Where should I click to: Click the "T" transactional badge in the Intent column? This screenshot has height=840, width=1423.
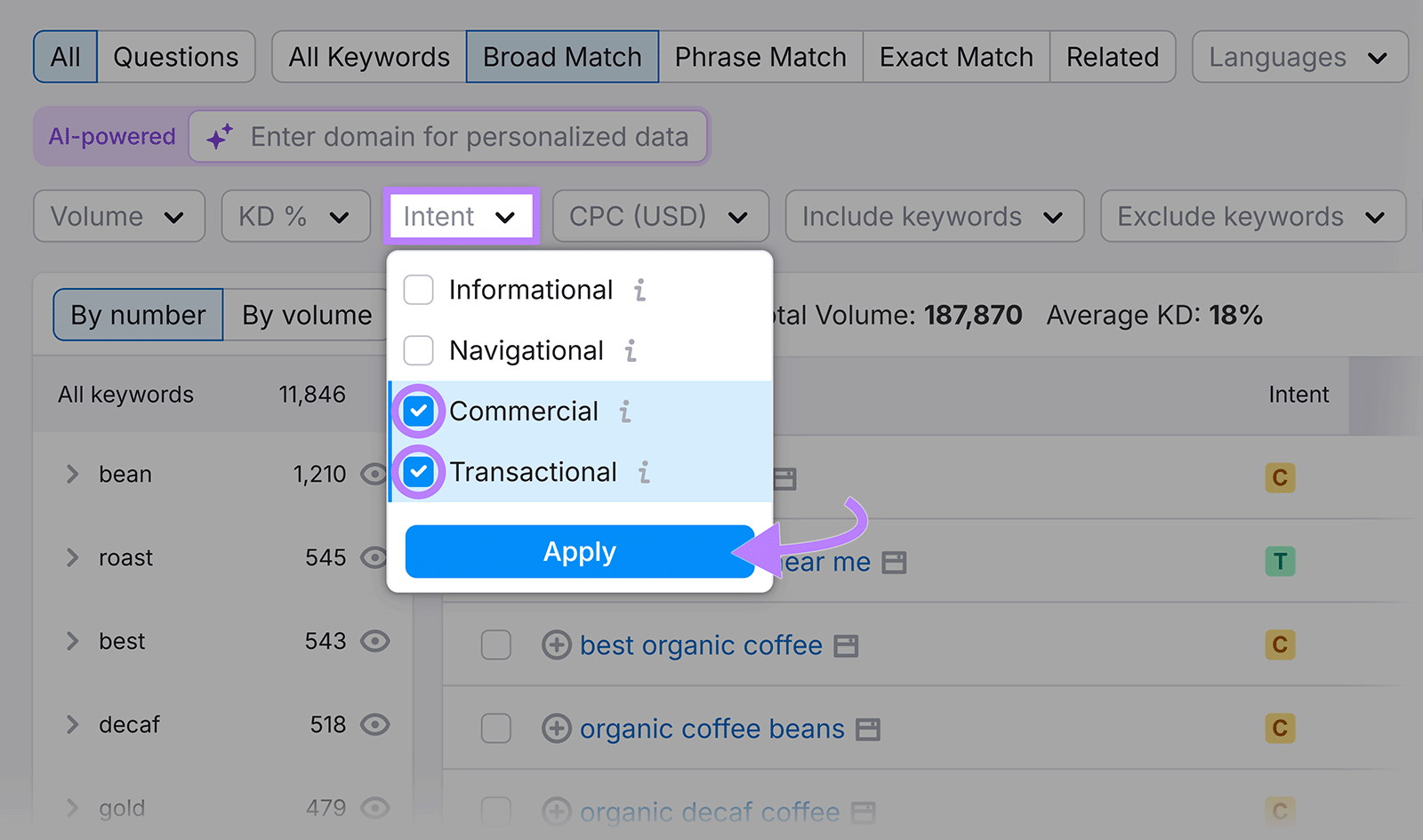1280,561
